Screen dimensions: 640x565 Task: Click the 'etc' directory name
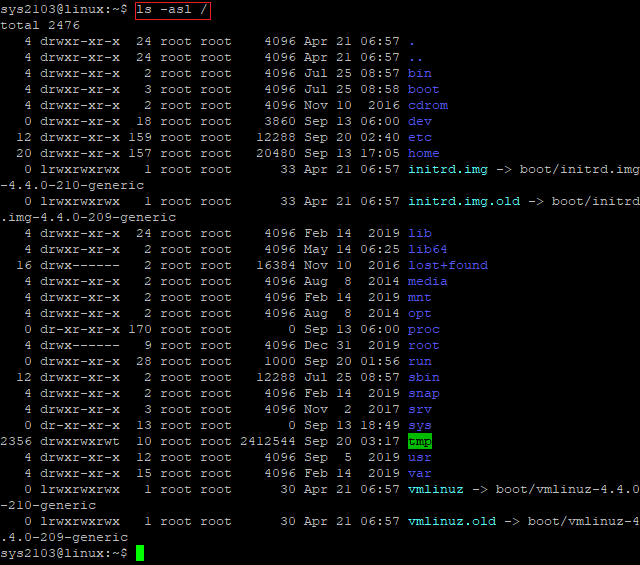(420, 137)
